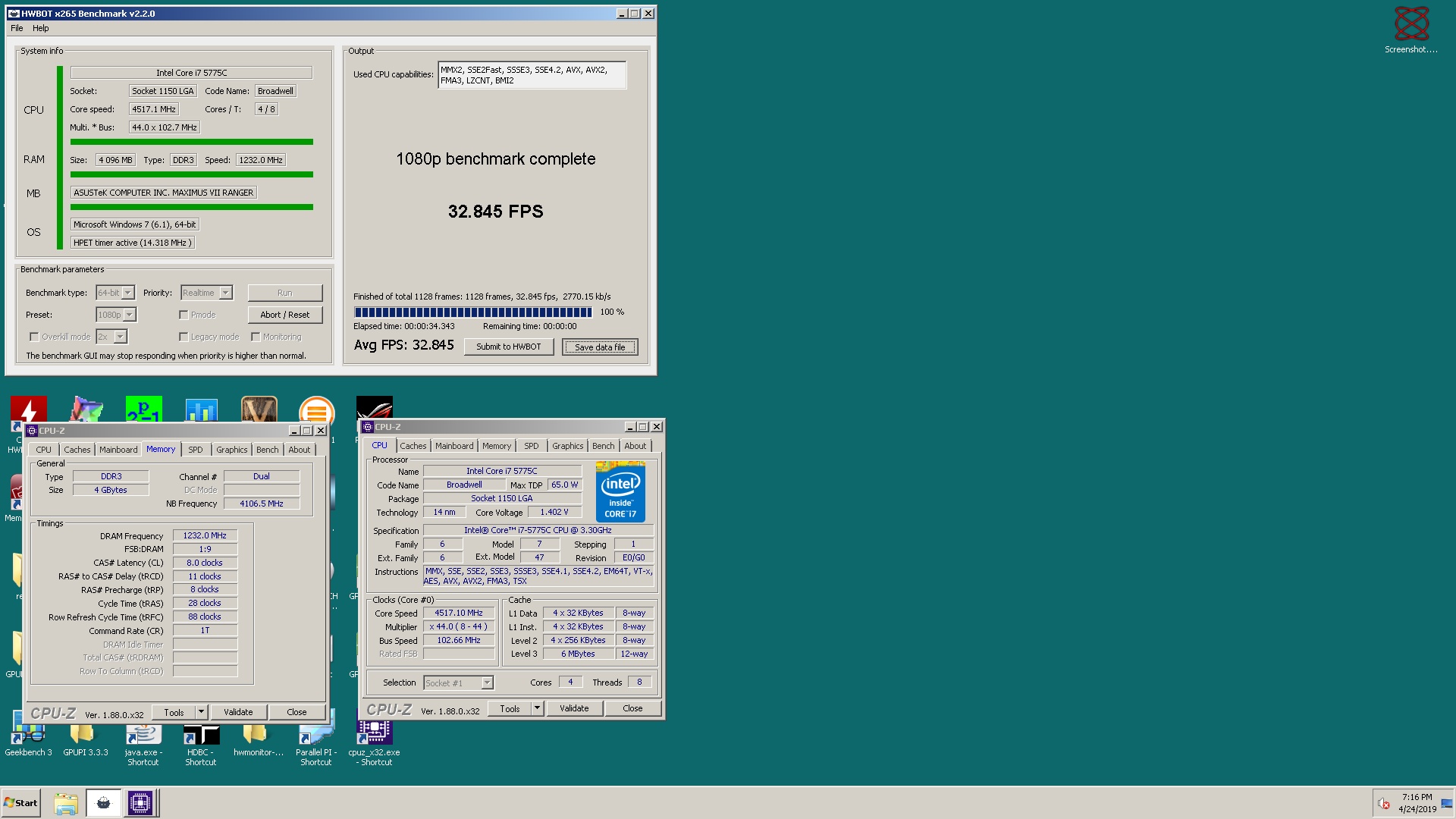The image size is (1456, 819).
Task: Click the Core Voltage 1.402 V value
Action: coord(554,512)
